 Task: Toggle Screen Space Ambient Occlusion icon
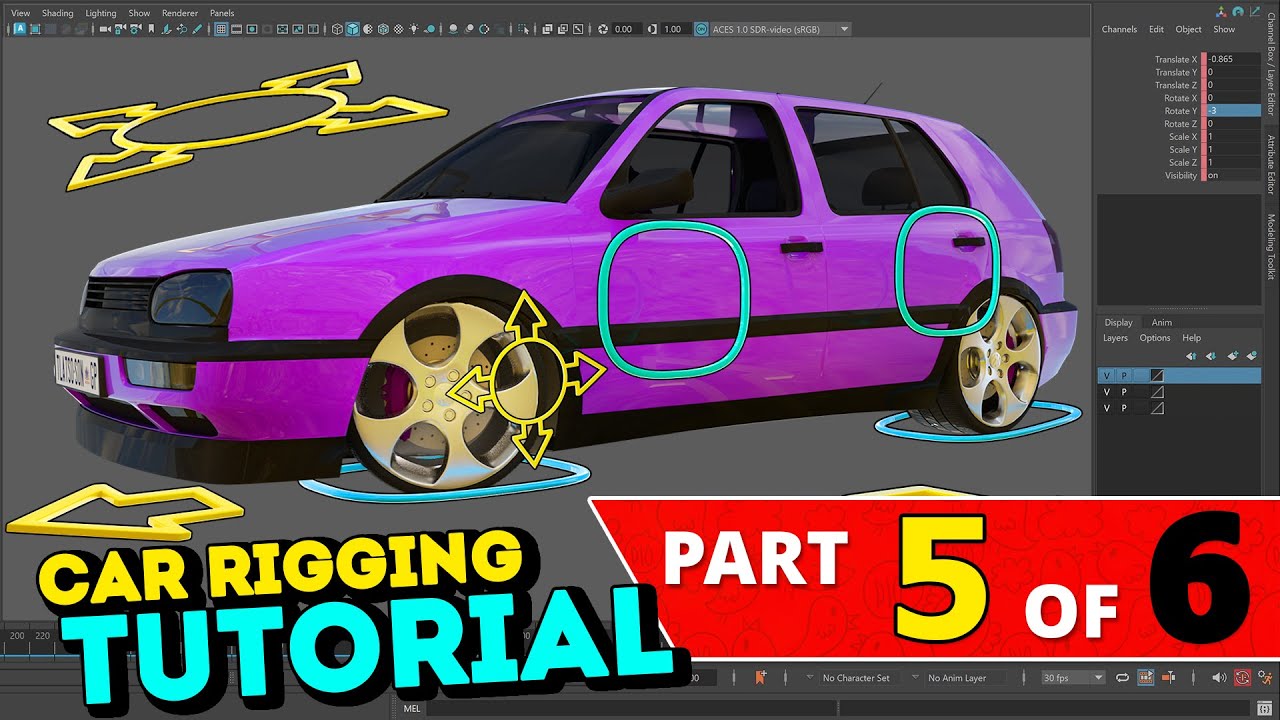coord(453,29)
